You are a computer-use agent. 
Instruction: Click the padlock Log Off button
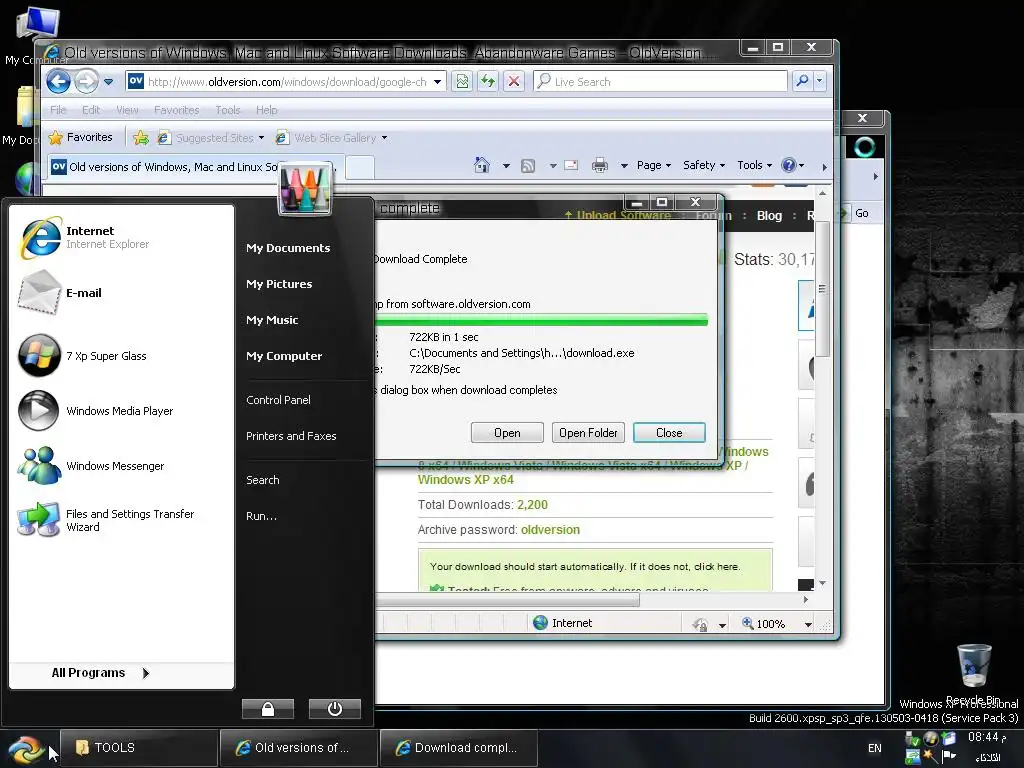268,709
